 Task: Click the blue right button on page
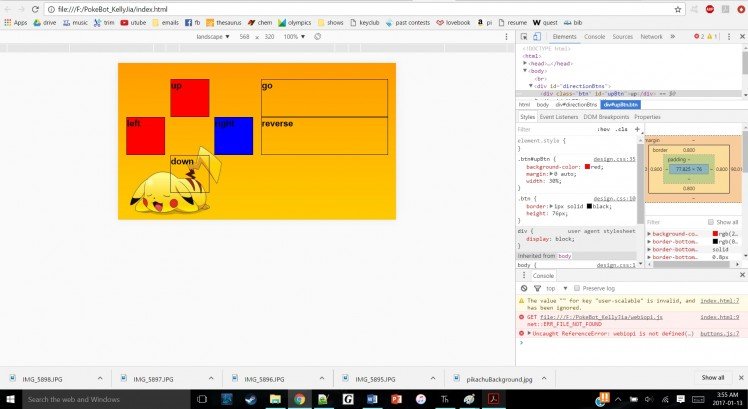coord(234,136)
